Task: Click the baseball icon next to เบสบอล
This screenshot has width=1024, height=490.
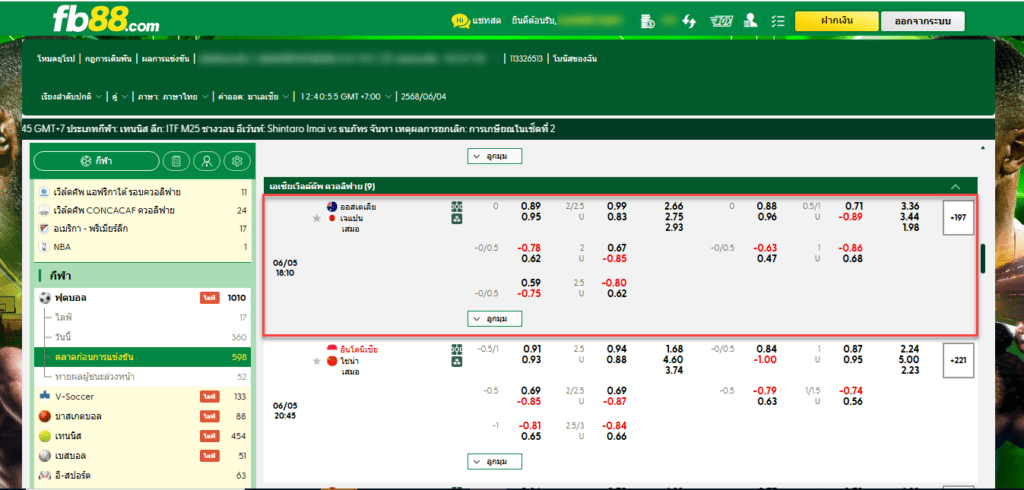Action: click(x=44, y=455)
